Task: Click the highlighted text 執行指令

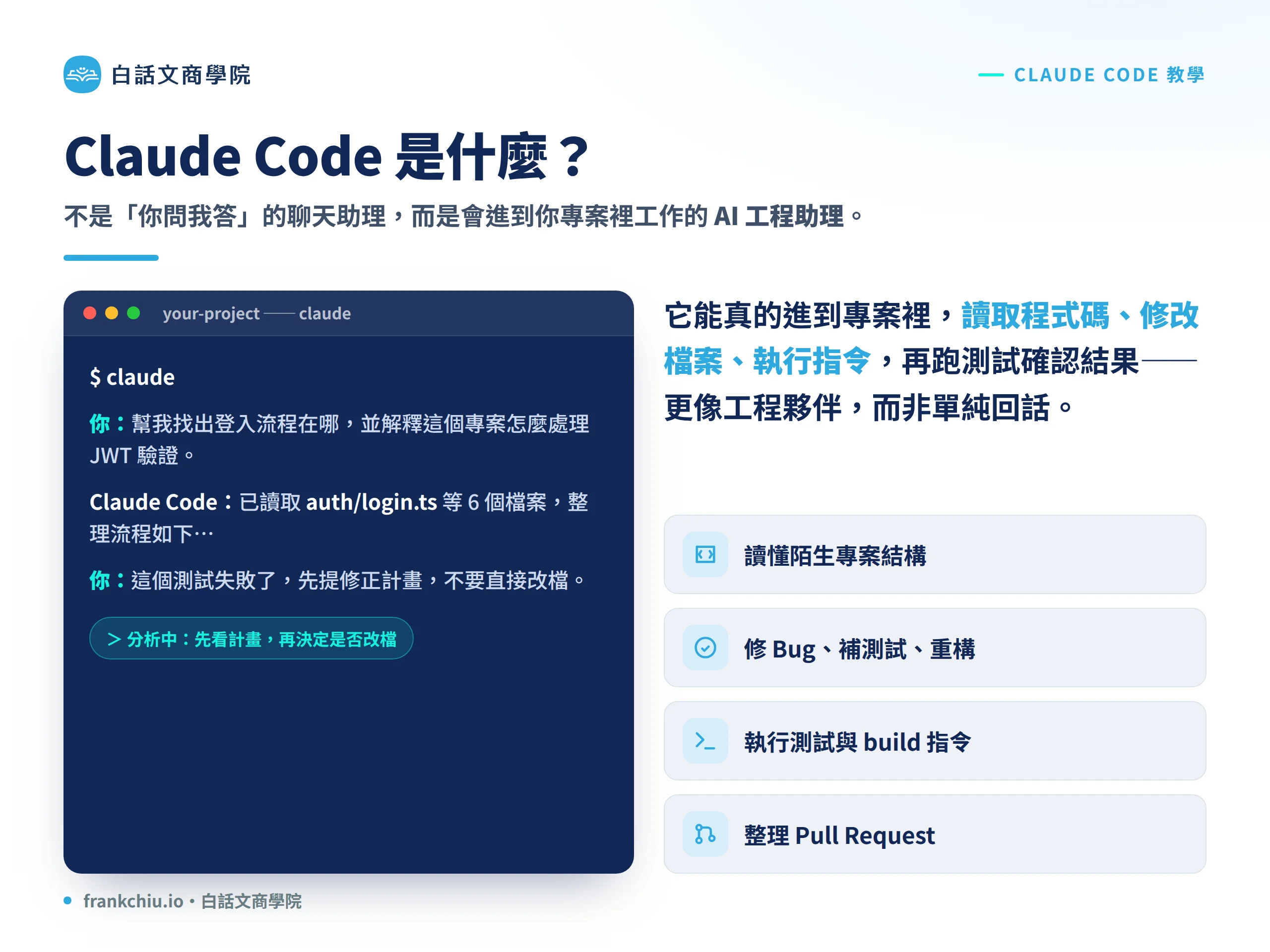Action: point(812,361)
